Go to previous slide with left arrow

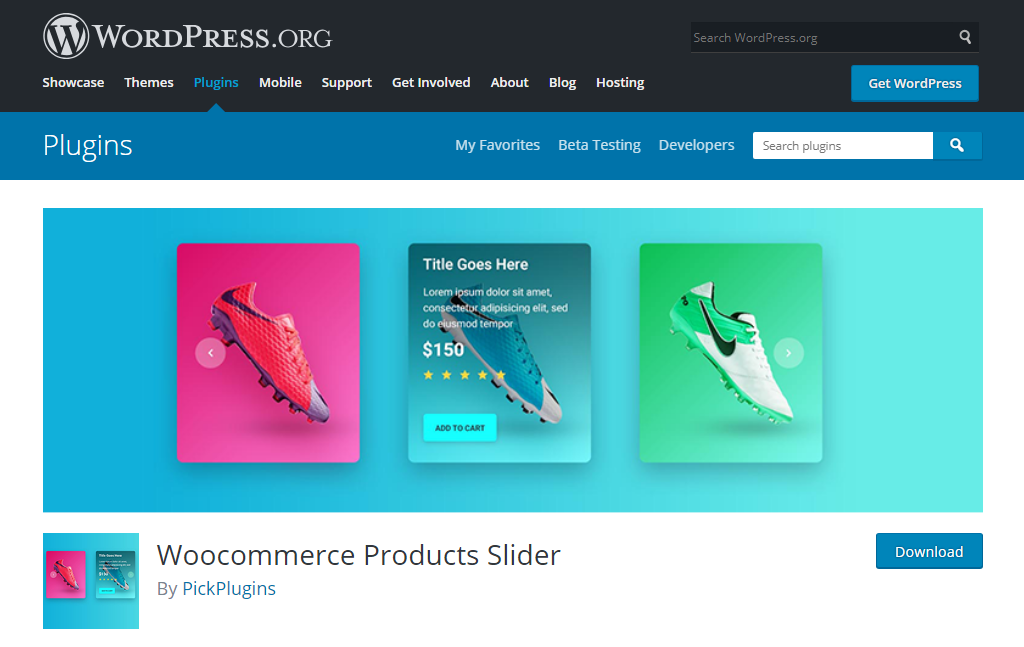tap(210, 353)
